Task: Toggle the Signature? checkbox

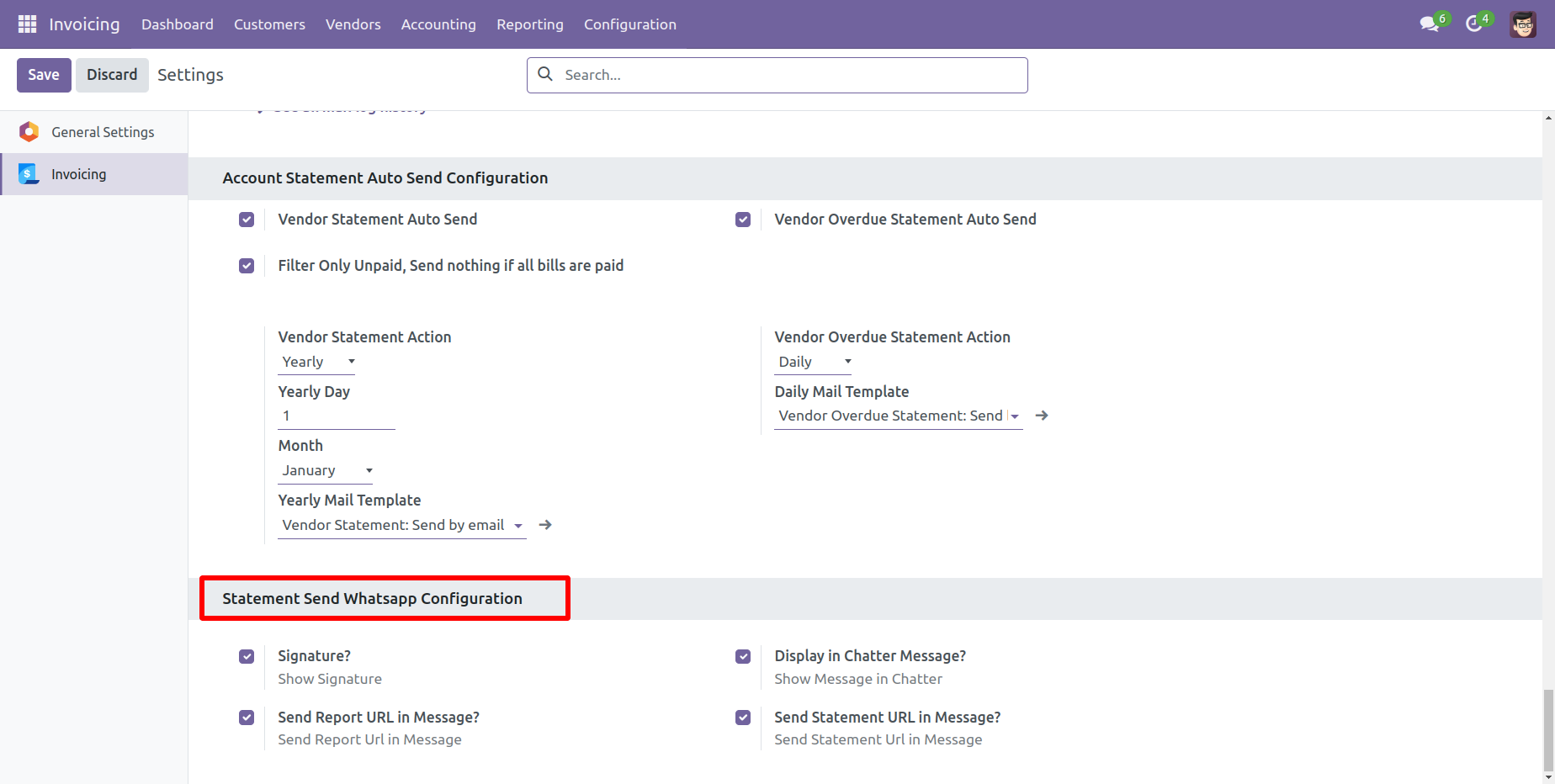Action: (x=247, y=656)
